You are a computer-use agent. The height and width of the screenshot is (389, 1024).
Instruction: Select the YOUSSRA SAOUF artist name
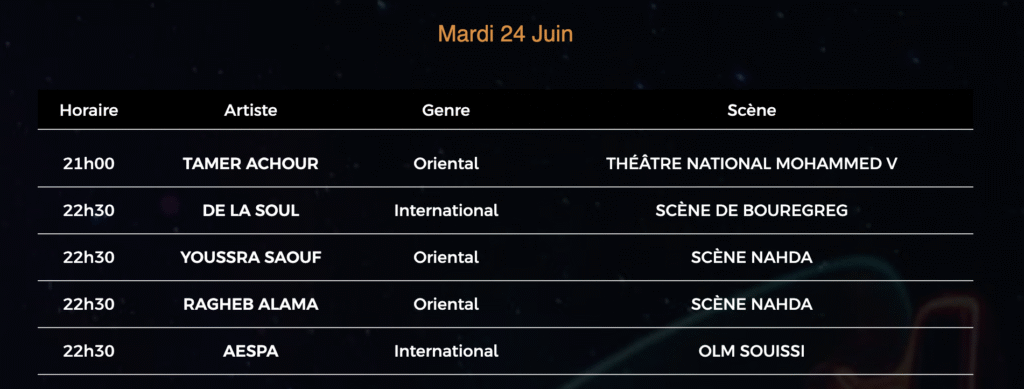251,258
